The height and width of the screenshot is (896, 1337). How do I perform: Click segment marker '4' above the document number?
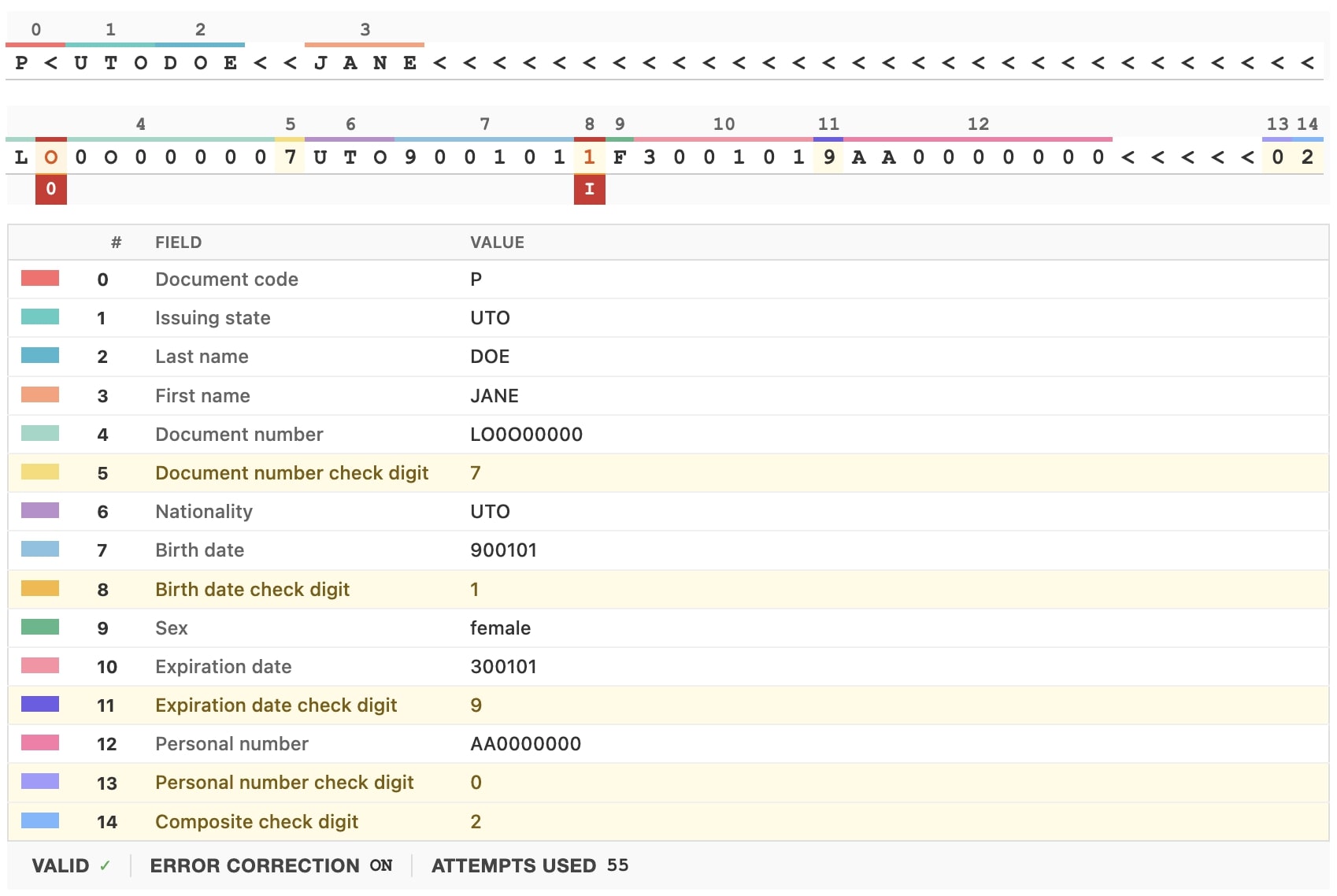[140, 124]
